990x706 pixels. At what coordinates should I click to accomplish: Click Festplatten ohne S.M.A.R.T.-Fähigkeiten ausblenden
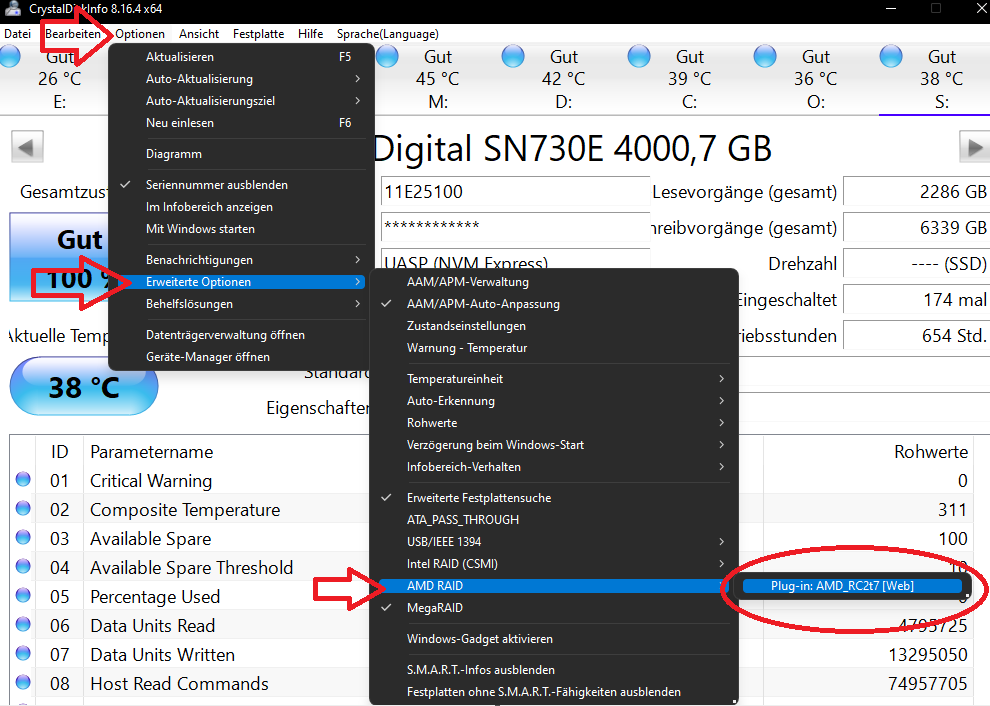tap(554, 691)
